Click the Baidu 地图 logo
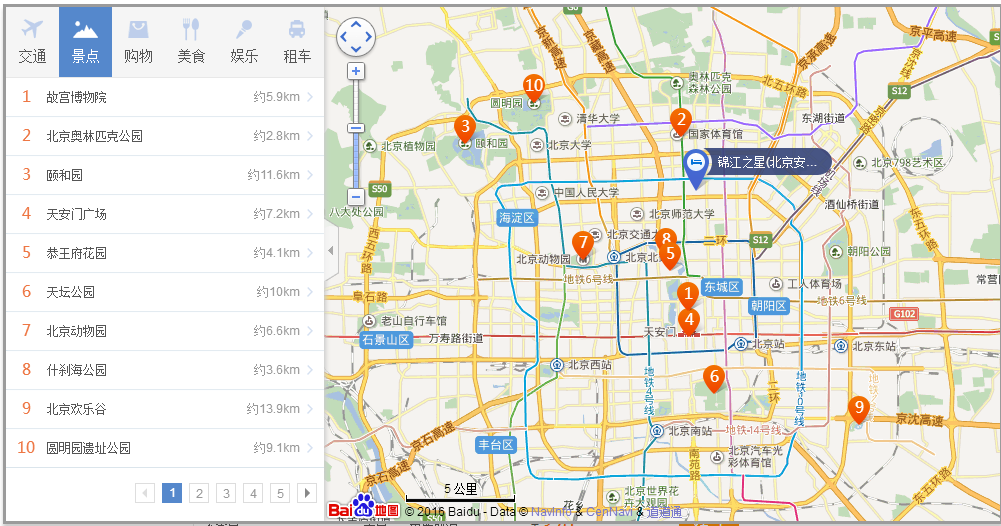The width and height of the screenshot is (1001, 526). [364, 510]
